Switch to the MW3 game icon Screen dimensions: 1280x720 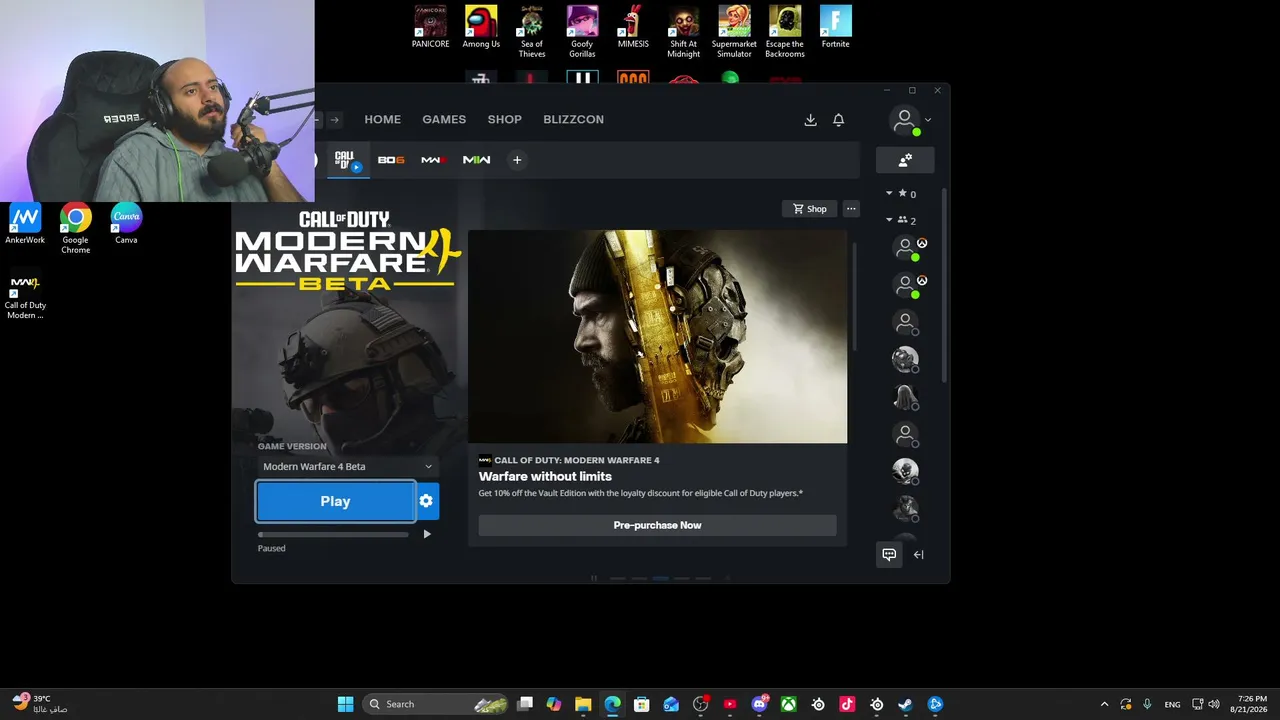pyautogui.click(x=433, y=160)
